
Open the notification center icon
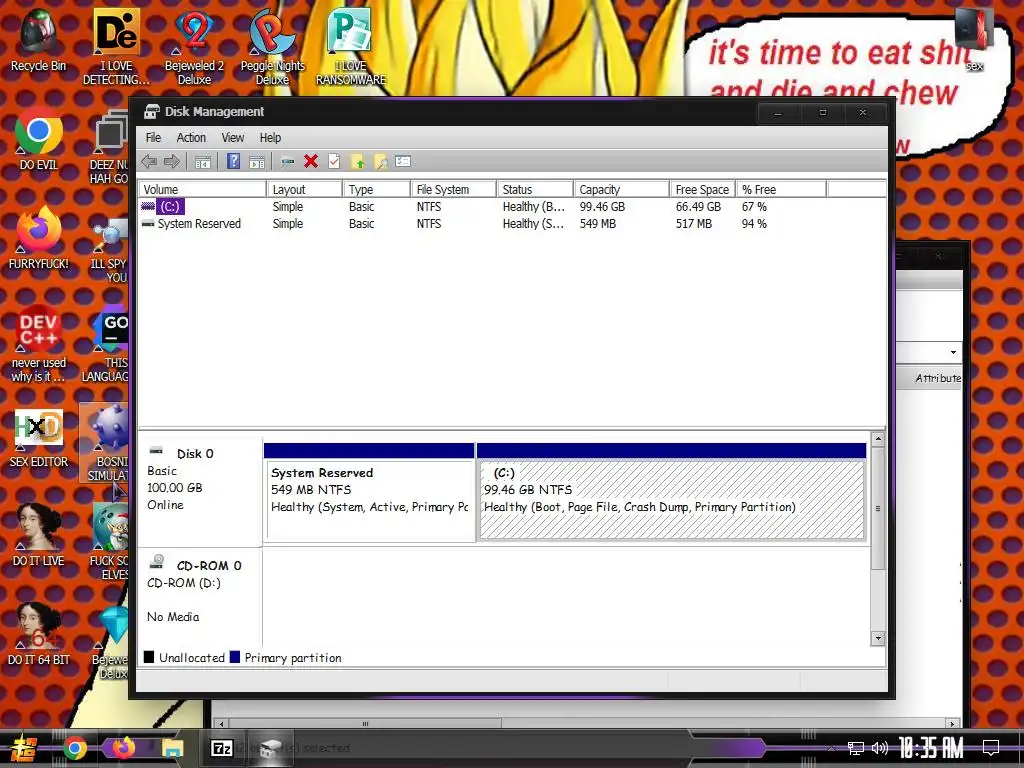pyautogui.click(x=991, y=748)
